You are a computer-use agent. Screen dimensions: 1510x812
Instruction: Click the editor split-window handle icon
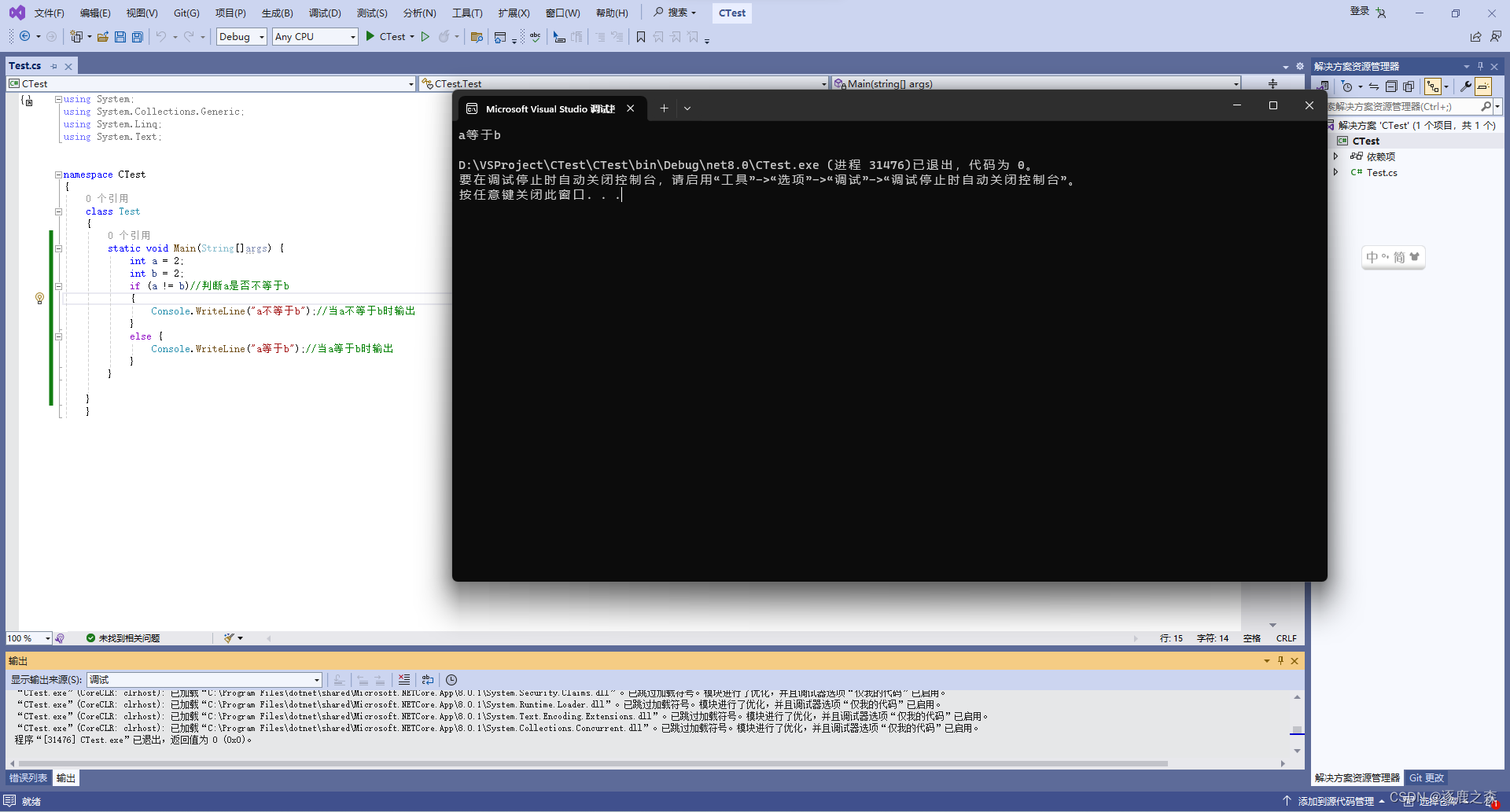click(x=1272, y=83)
